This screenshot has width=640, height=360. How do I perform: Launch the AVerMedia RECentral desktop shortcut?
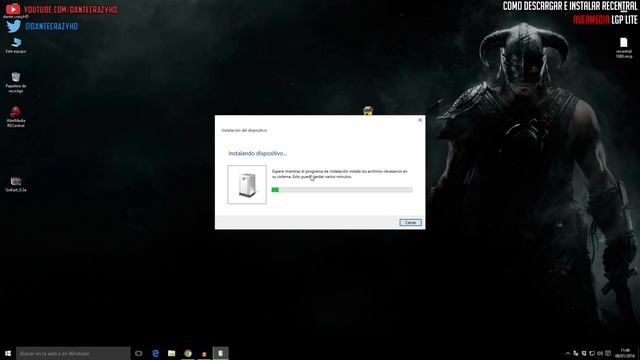[x=16, y=117]
